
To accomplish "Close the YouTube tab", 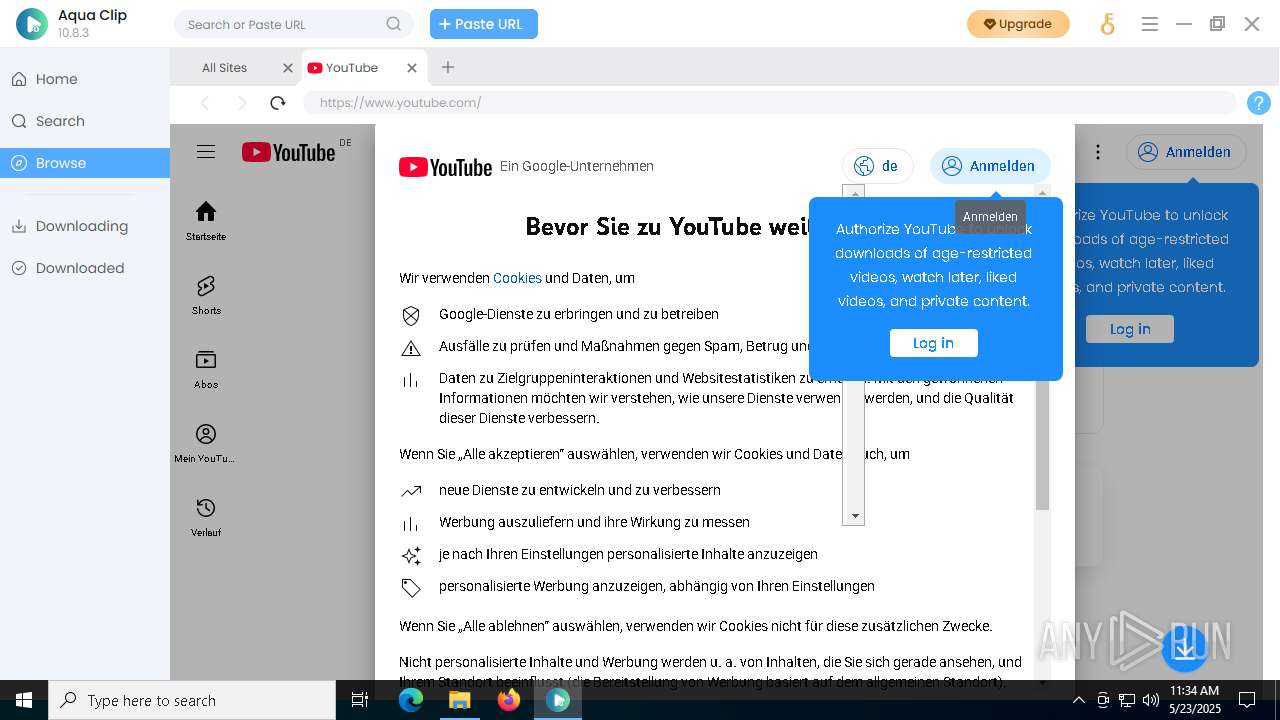I will pos(412,68).
